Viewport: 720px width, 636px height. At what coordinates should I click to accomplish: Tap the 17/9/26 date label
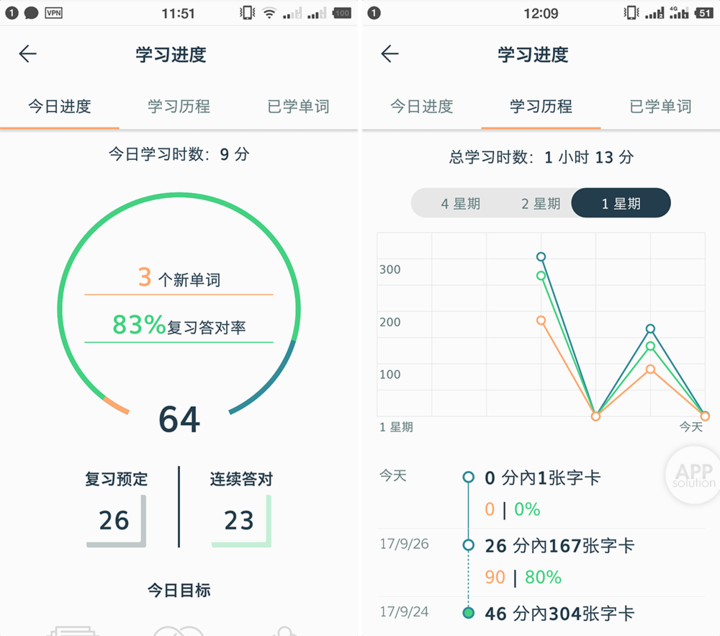pos(404,544)
